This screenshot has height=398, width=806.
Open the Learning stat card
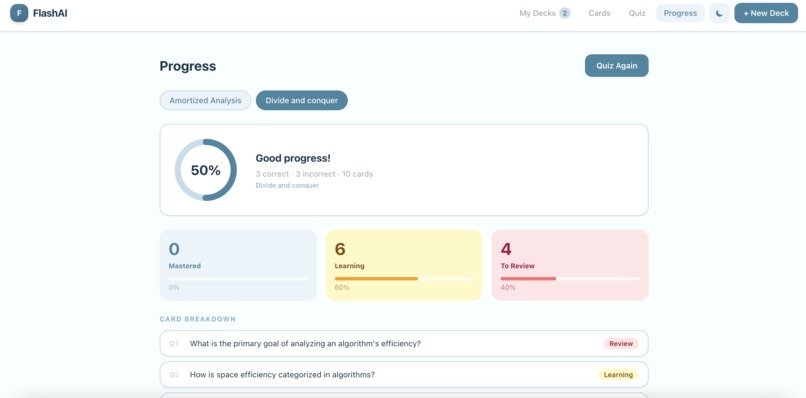click(404, 265)
